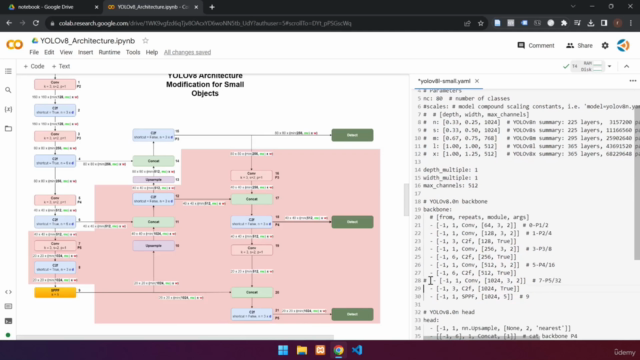Open the Comment panel
640x360 pixels.
coord(536,45)
